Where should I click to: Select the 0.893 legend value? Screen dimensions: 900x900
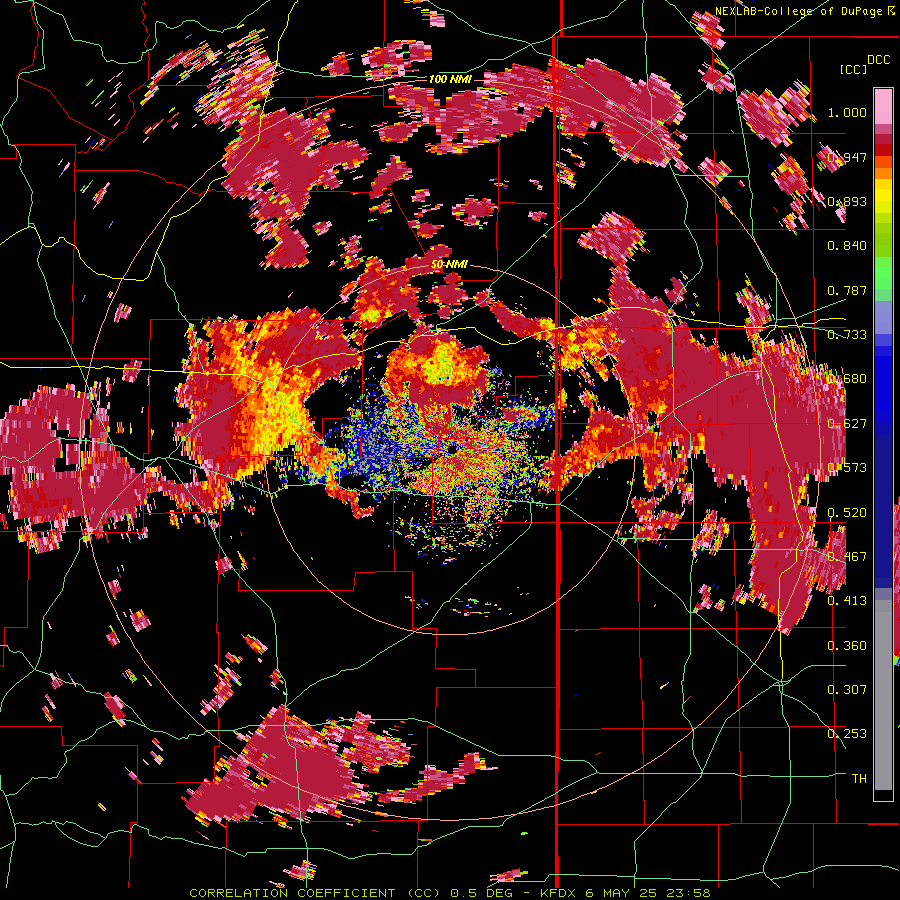[847, 201]
